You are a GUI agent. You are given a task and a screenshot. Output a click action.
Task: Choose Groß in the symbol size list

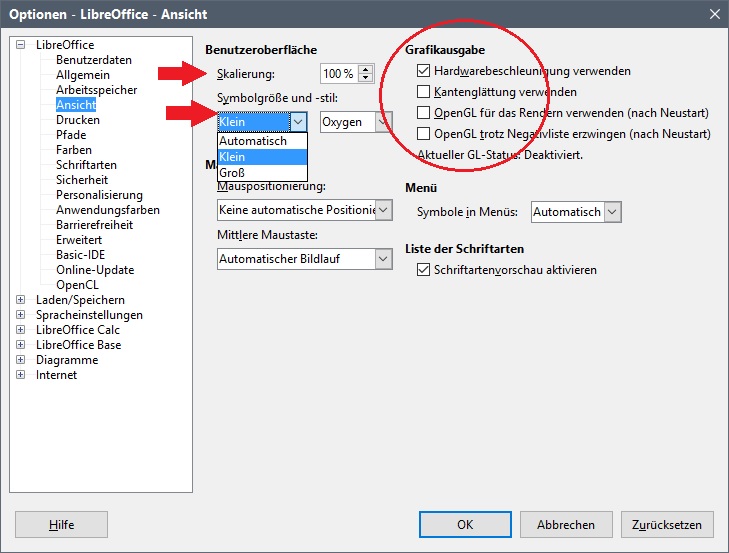click(262, 173)
